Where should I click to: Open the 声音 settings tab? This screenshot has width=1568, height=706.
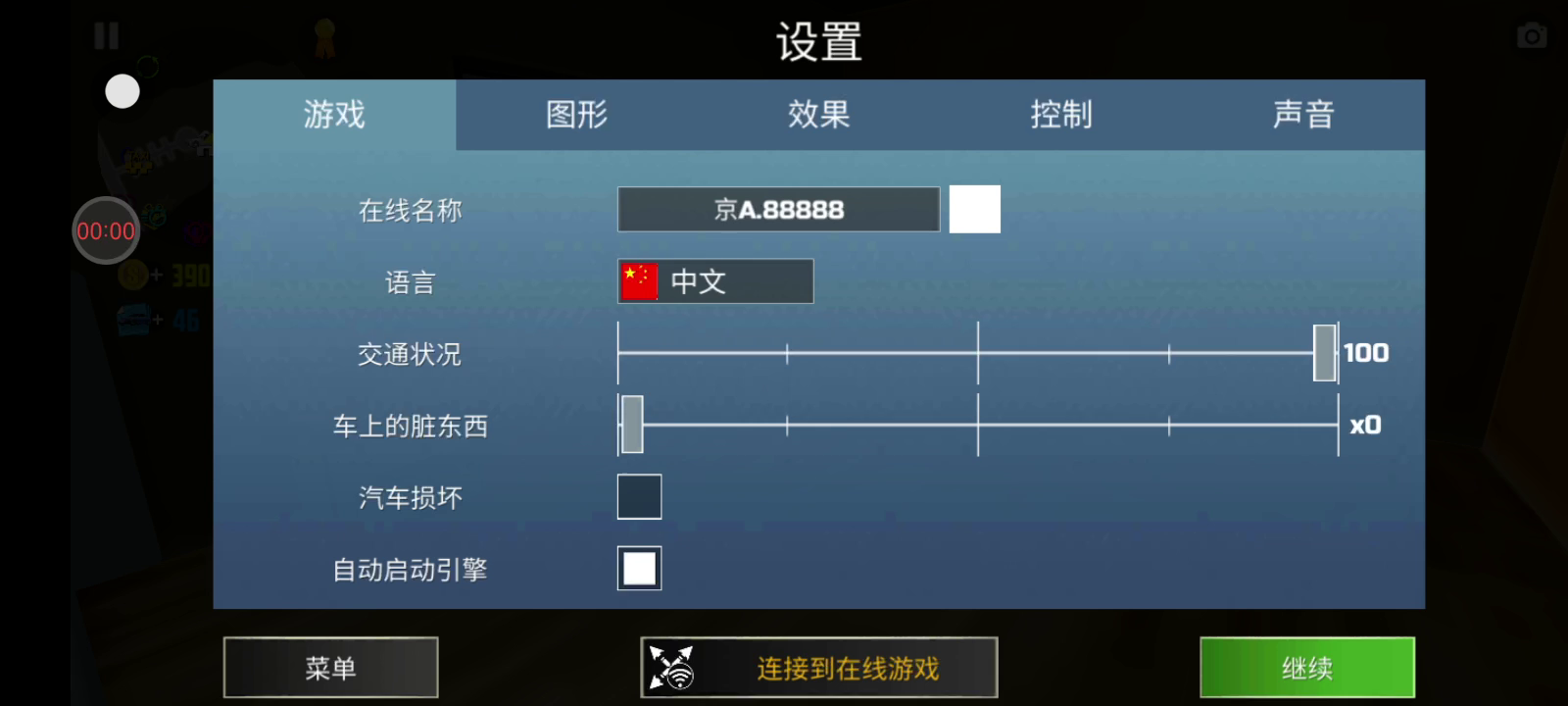coord(1303,115)
